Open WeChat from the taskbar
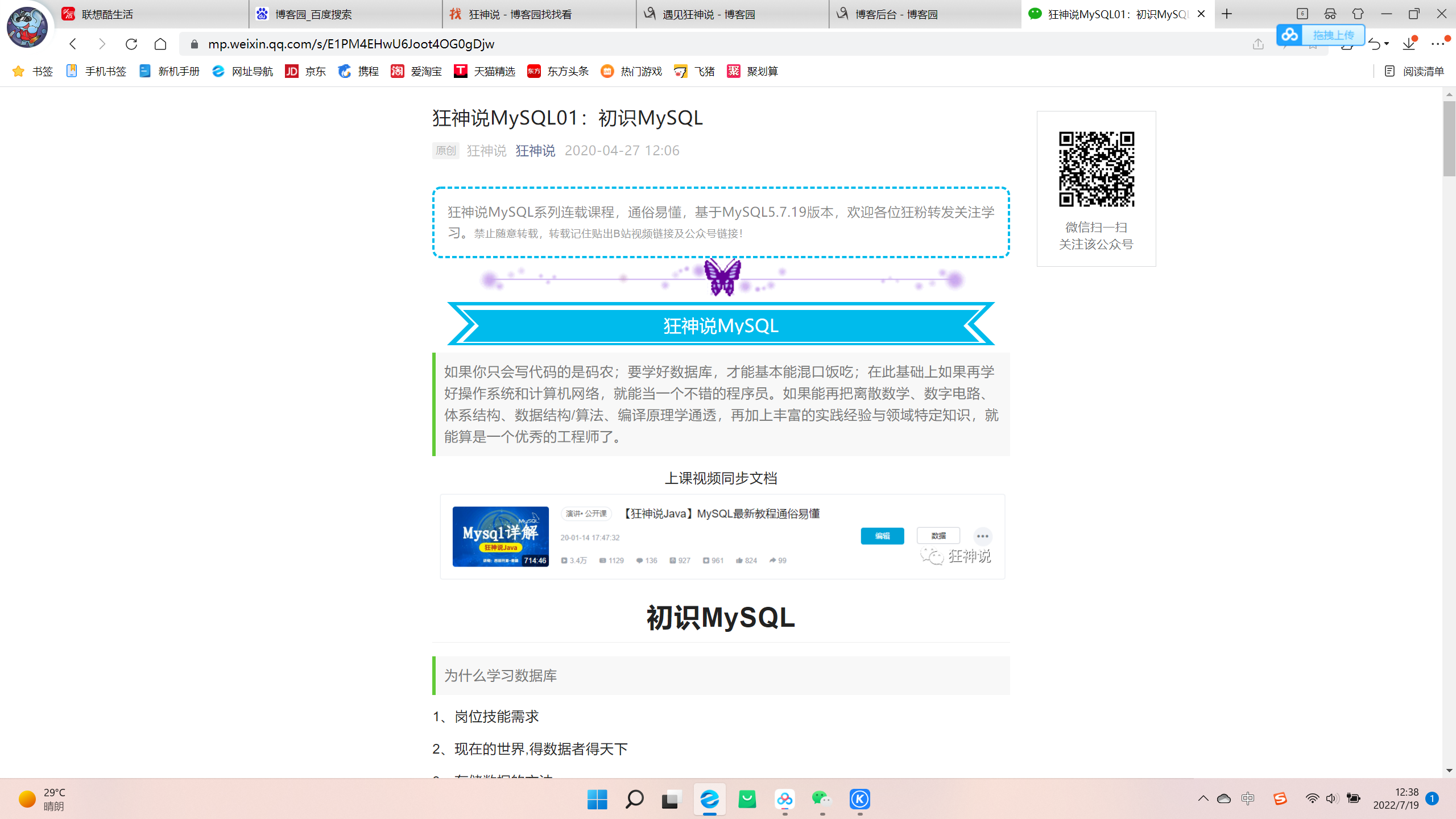Viewport: 1456px width, 819px height. pyautogui.click(x=821, y=799)
